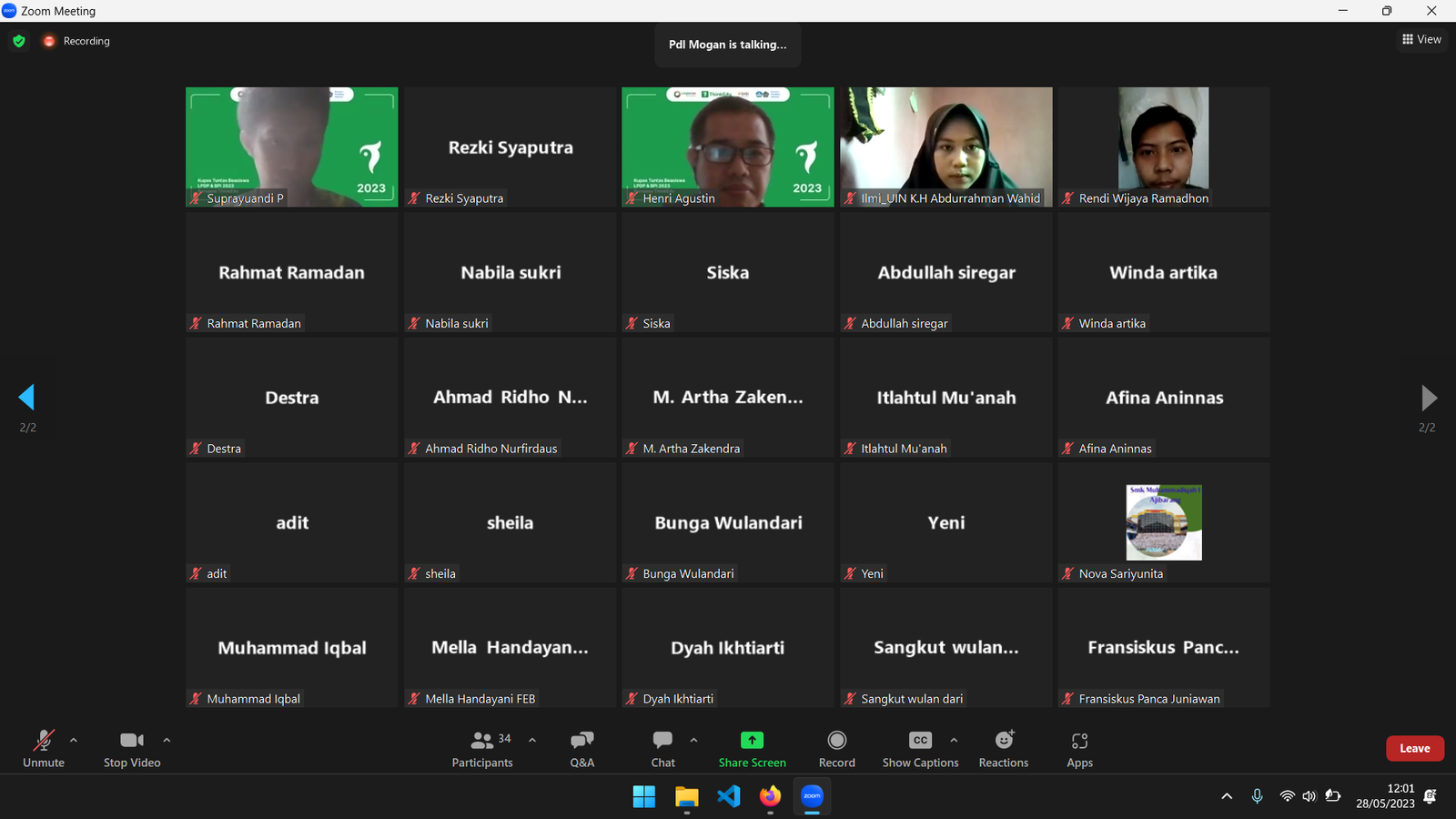The width and height of the screenshot is (1456, 819).
Task: Open the View layout menu
Action: click(1421, 39)
